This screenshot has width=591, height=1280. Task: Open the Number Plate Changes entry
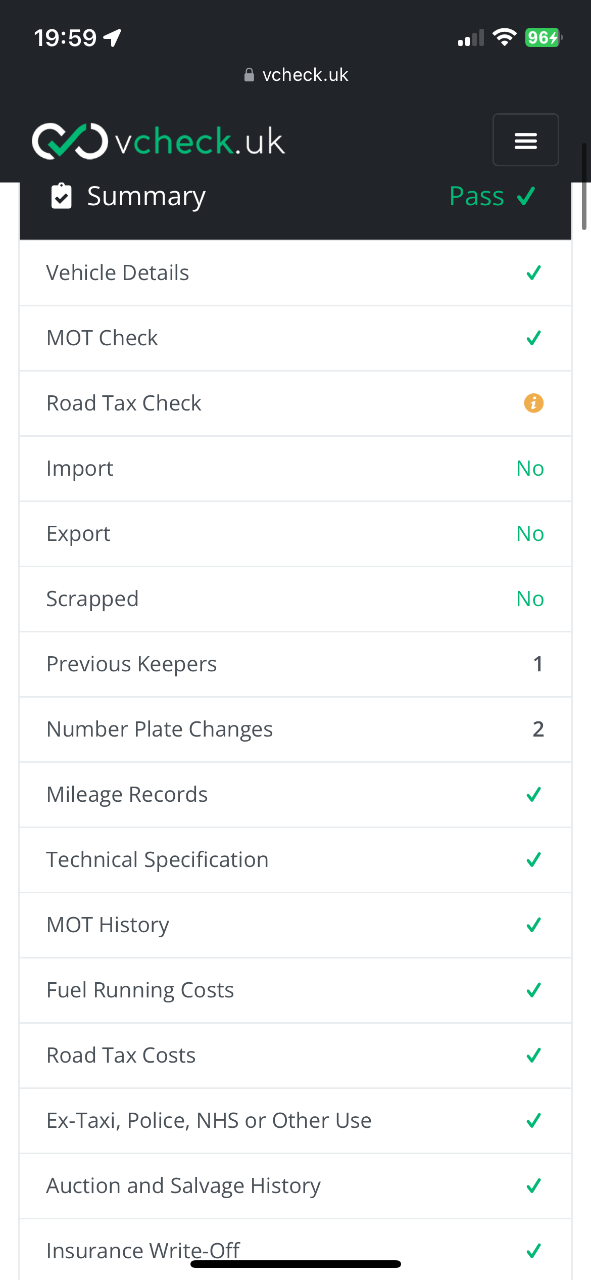pyautogui.click(x=295, y=729)
